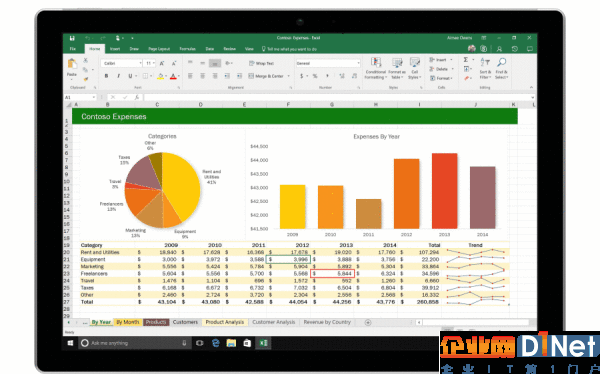Open the comments speech bubble icon
The image size is (600, 374).
(530, 49)
